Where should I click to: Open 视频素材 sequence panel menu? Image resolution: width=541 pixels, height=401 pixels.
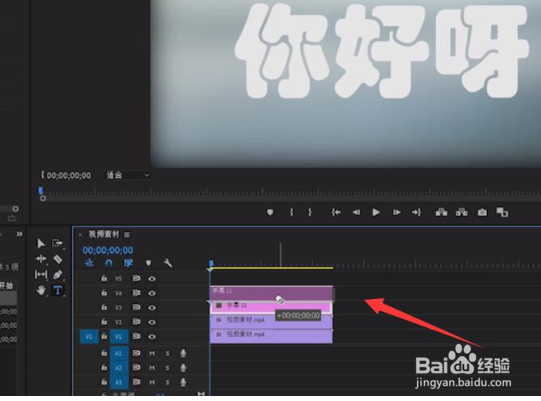(x=127, y=235)
